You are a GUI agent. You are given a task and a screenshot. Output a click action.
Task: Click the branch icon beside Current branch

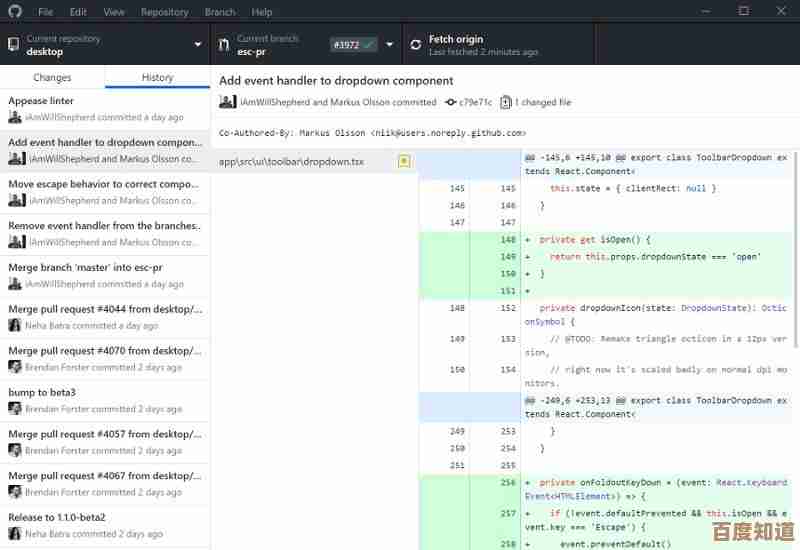224,45
